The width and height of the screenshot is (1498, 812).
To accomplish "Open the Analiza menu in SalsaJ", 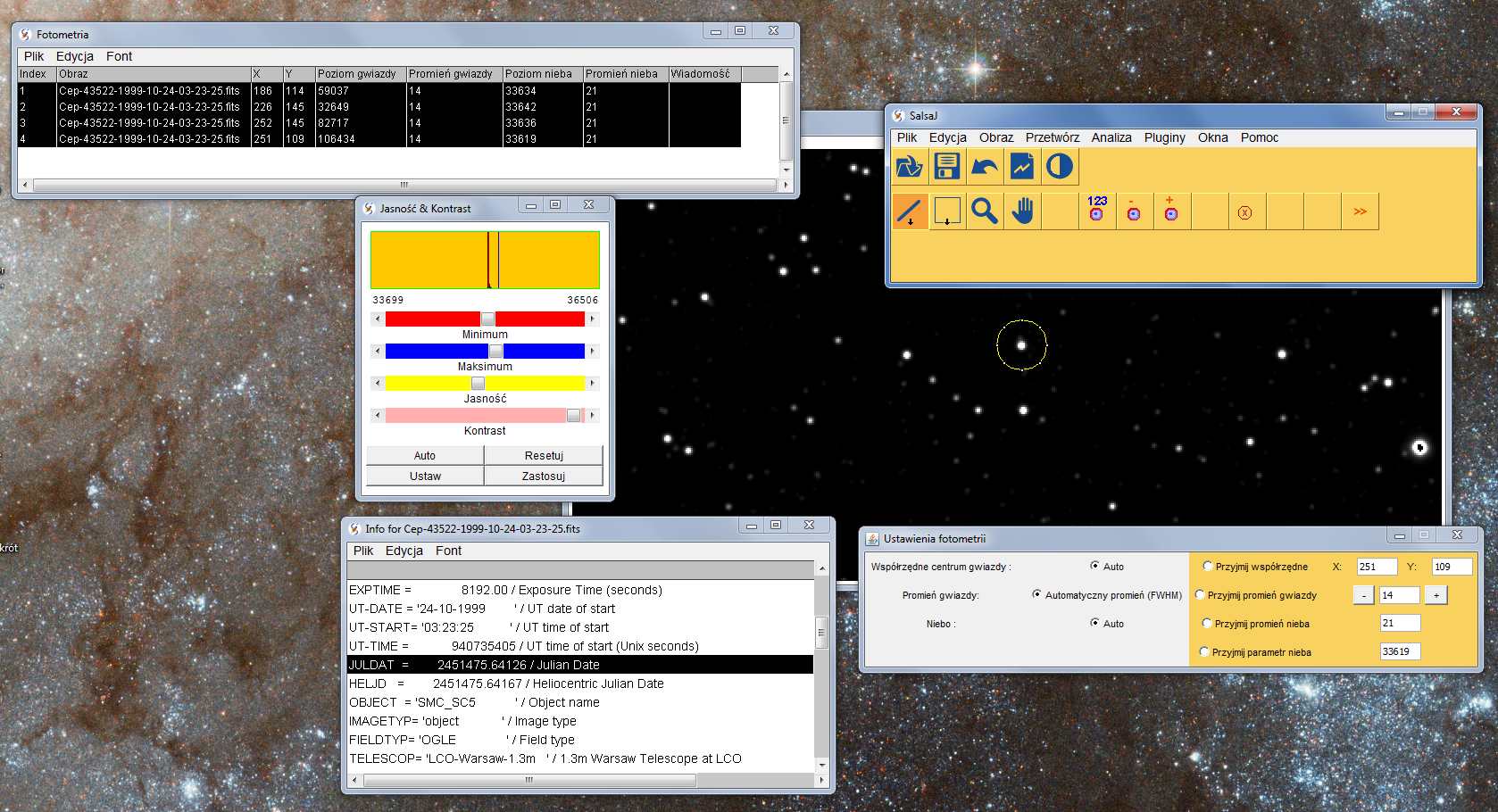I will click(1111, 137).
